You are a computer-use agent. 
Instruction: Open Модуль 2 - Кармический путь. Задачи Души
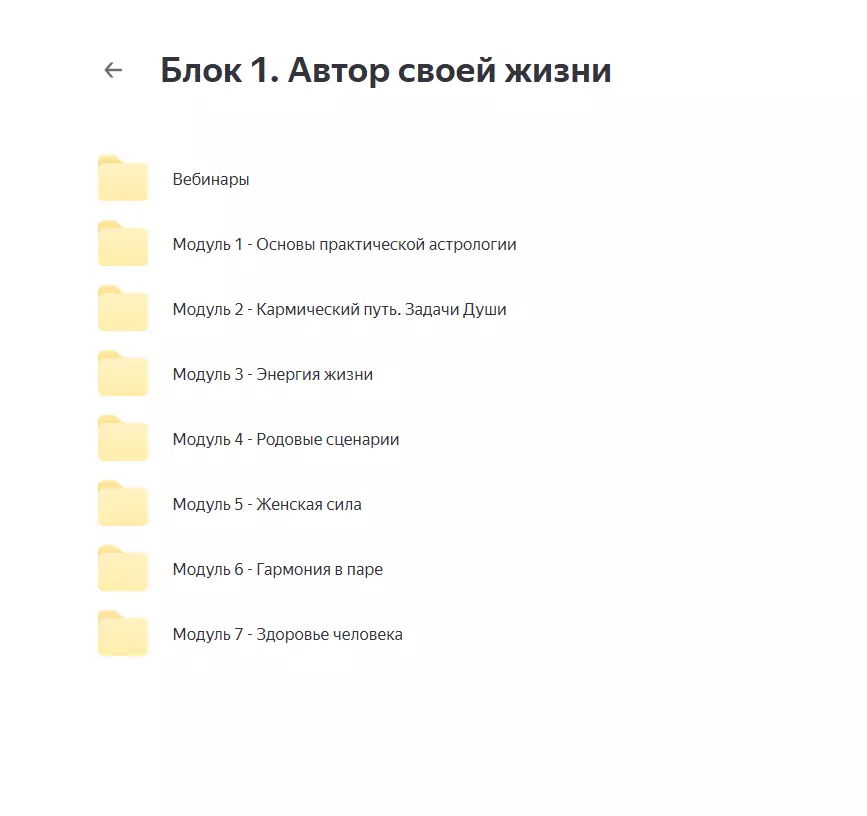click(x=340, y=309)
